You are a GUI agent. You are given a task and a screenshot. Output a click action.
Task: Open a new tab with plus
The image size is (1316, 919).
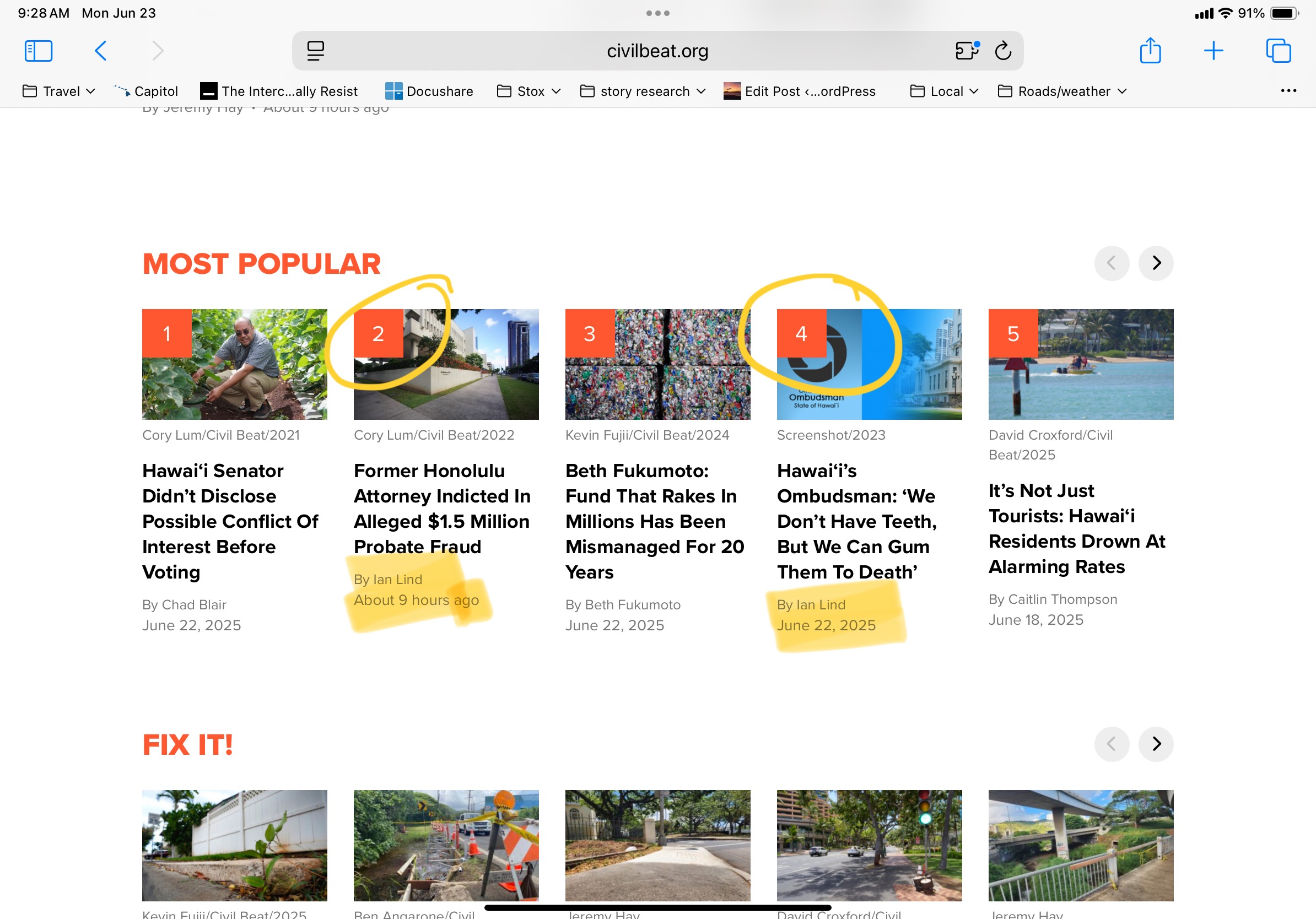point(1213,51)
